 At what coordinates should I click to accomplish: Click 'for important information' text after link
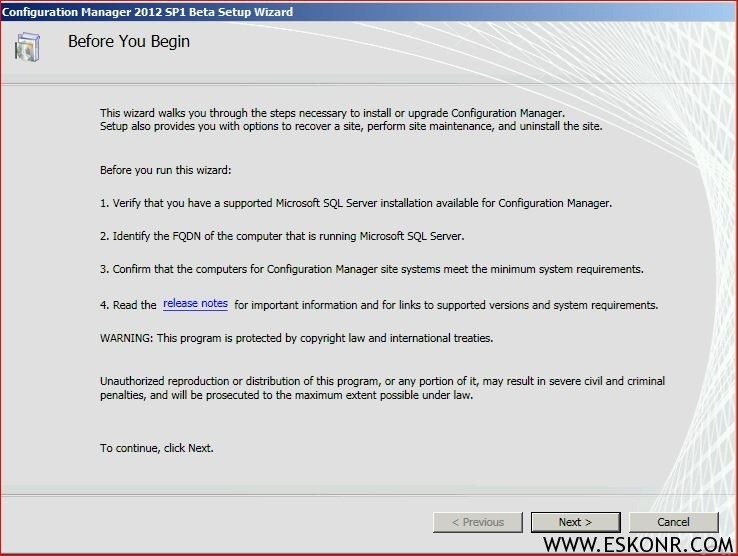[x=445, y=305]
